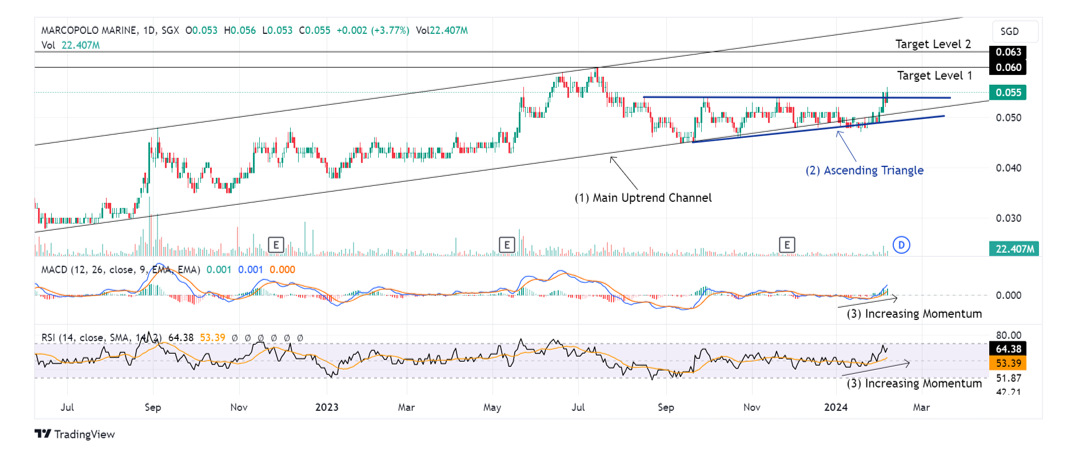Click the MARCOPOLO MARINE, 1D, SGX symbol title

click(111, 31)
